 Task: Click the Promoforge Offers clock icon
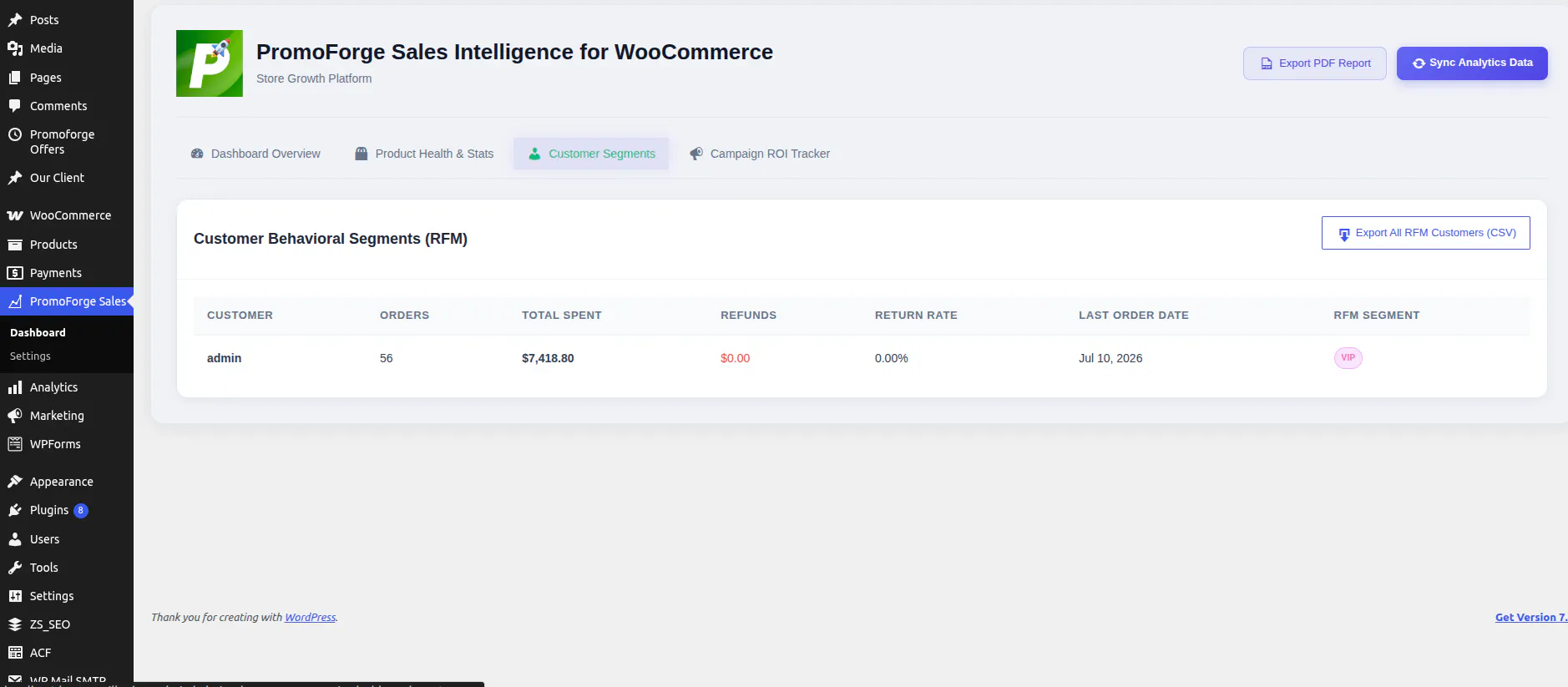[x=15, y=134]
